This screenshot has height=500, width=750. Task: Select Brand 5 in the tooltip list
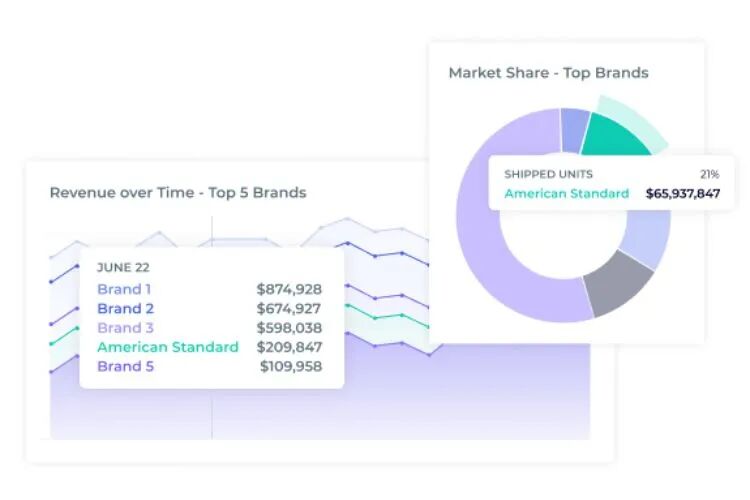coord(125,366)
